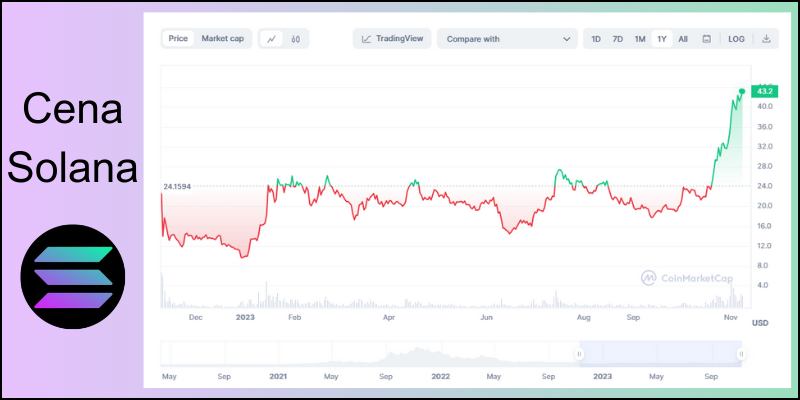Switch to line chart view icon

coord(272,39)
